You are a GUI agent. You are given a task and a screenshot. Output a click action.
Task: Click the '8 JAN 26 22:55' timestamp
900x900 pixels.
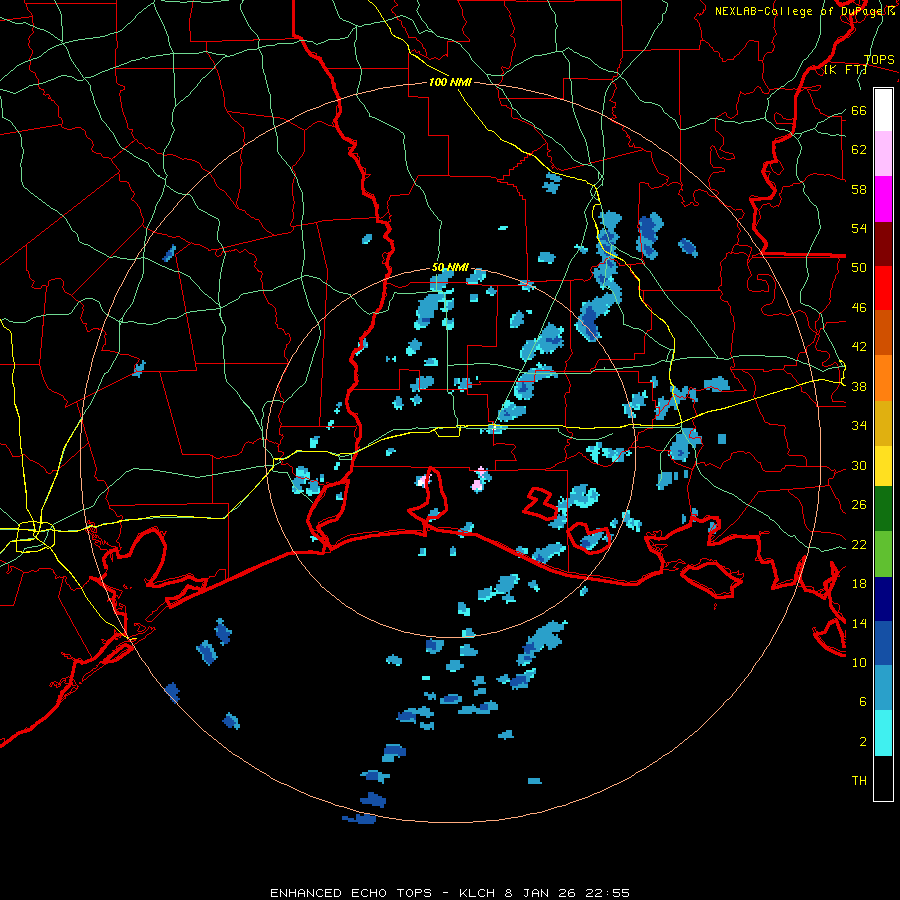[x=567, y=893]
